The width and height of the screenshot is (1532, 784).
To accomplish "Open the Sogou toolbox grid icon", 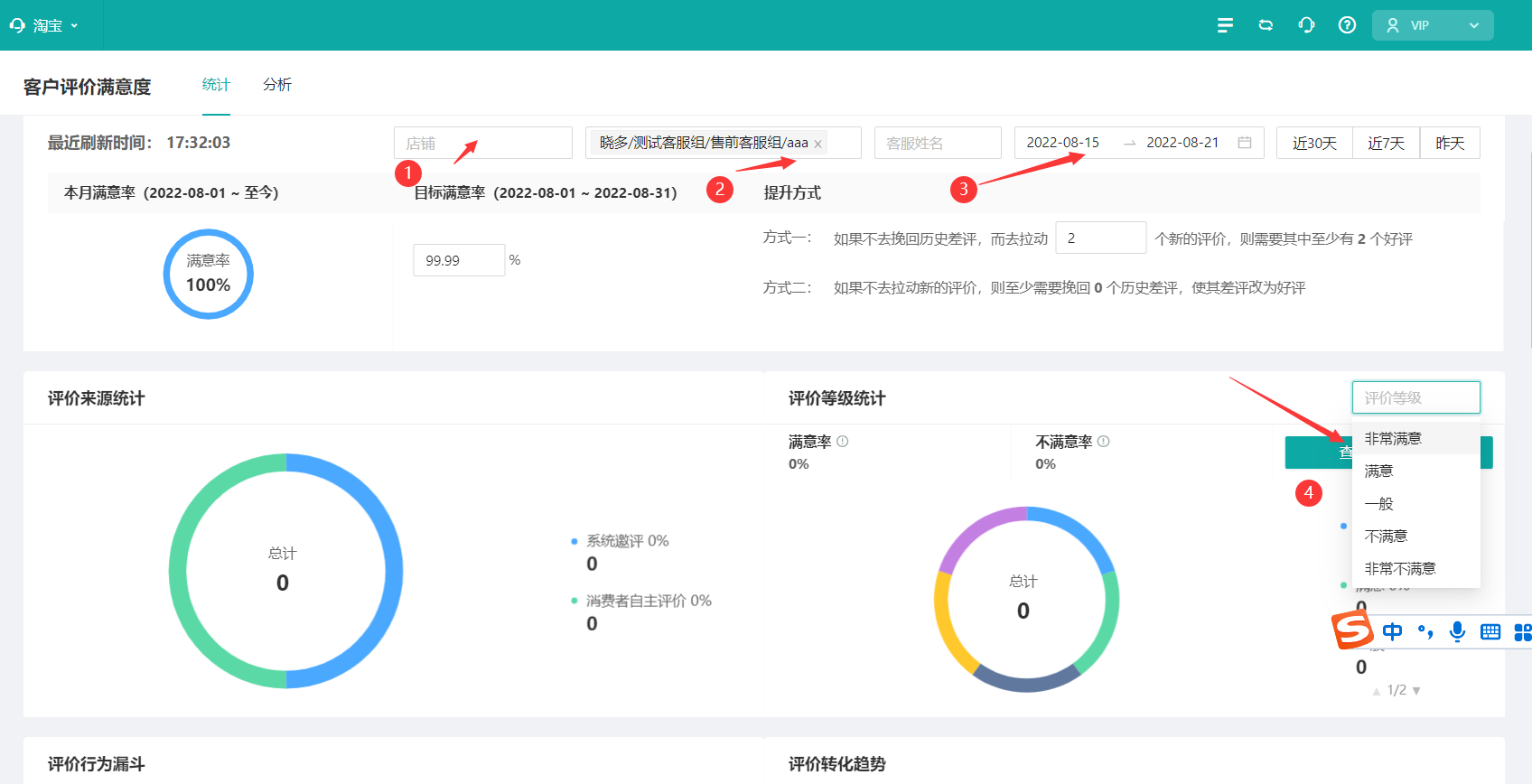I will pos(1523,631).
